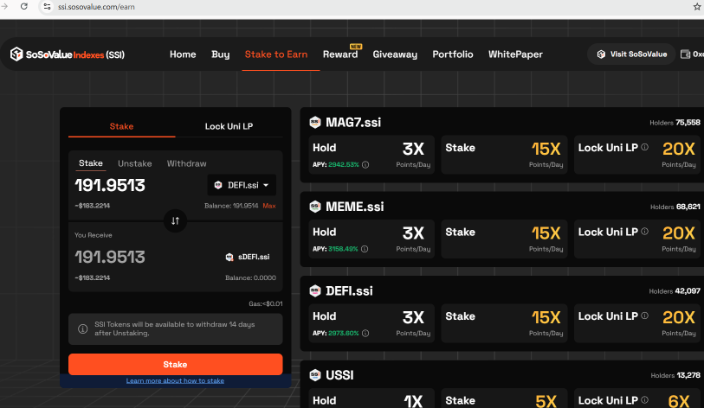Click info icon next to DEFI.ssi APY

365,333
